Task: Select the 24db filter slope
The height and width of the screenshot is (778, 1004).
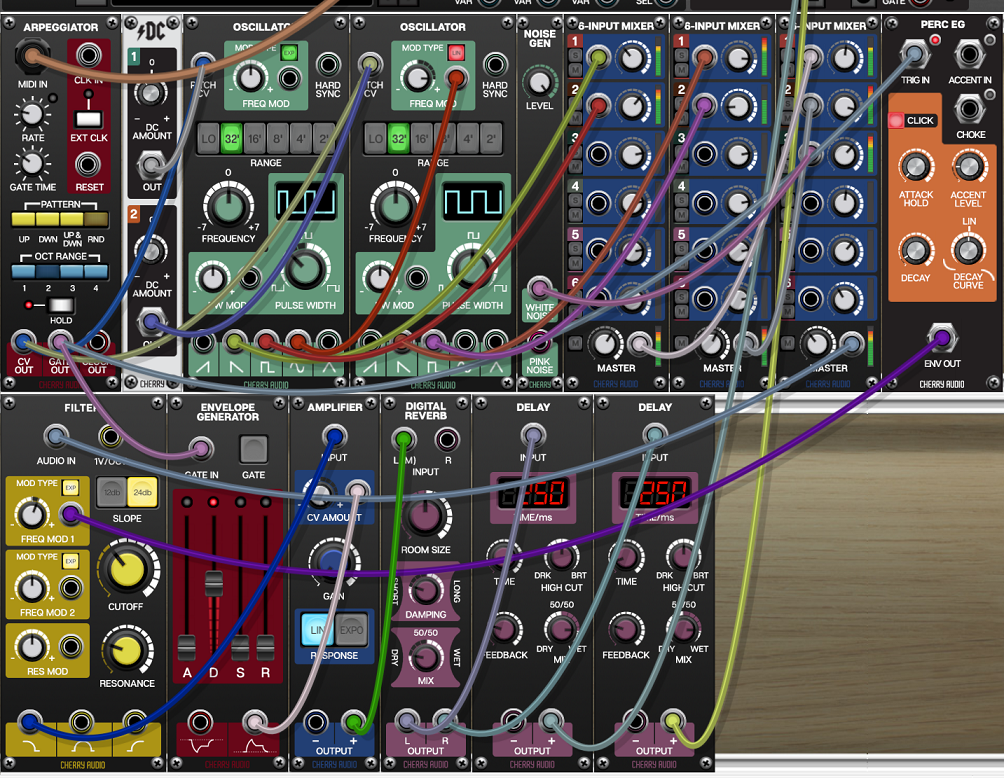Action: pyautogui.click(x=142, y=492)
